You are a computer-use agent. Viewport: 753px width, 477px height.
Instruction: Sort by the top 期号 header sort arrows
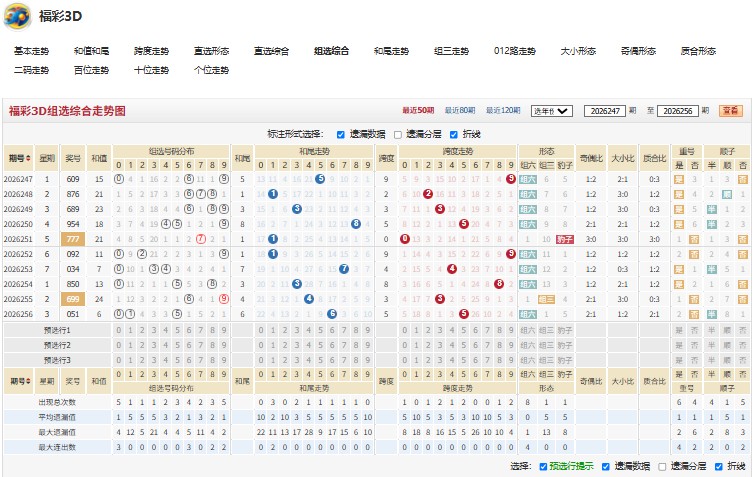tap(28, 158)
